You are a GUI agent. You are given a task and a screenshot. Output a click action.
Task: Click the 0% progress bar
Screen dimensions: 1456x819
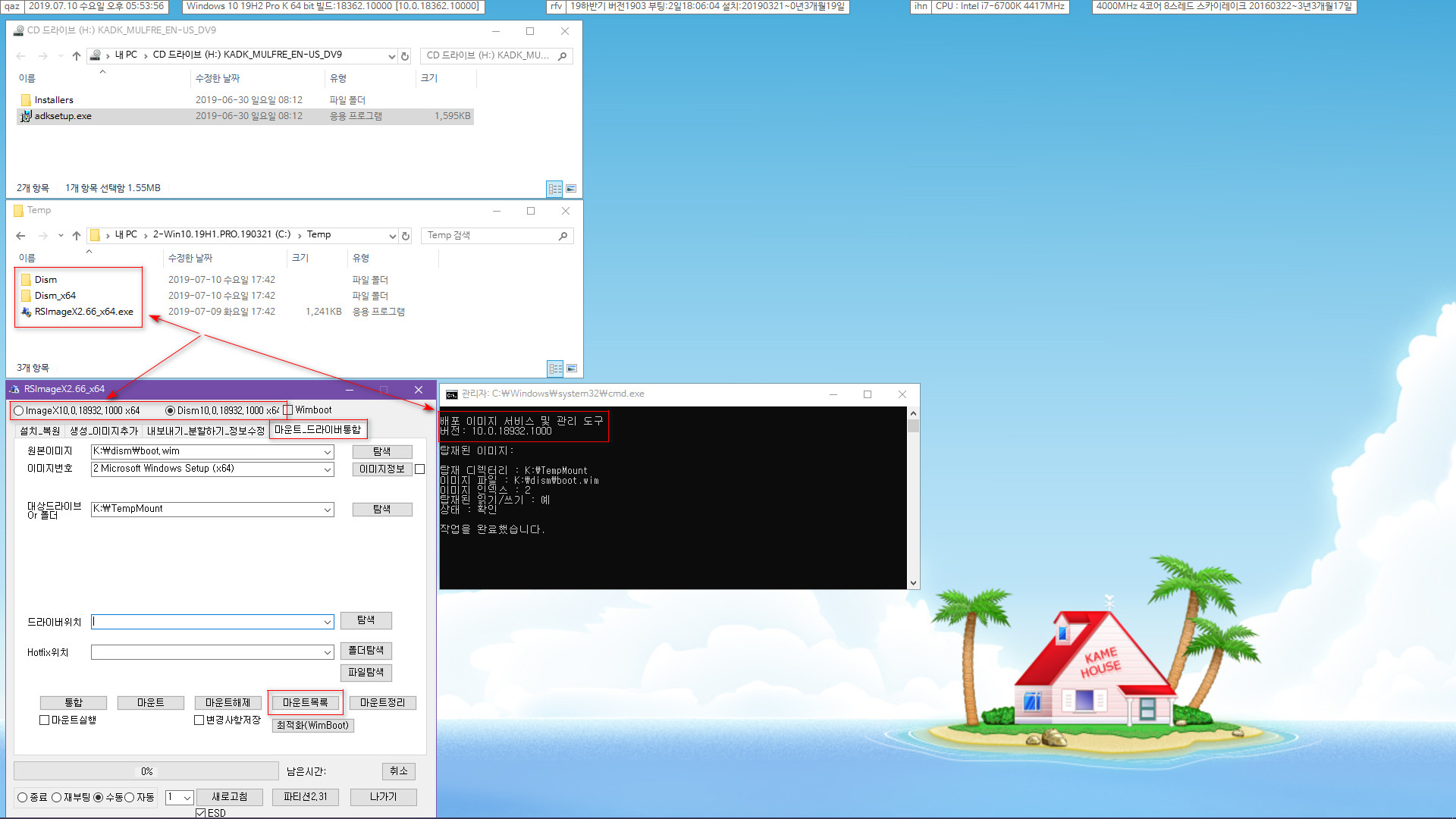point(146,771)
